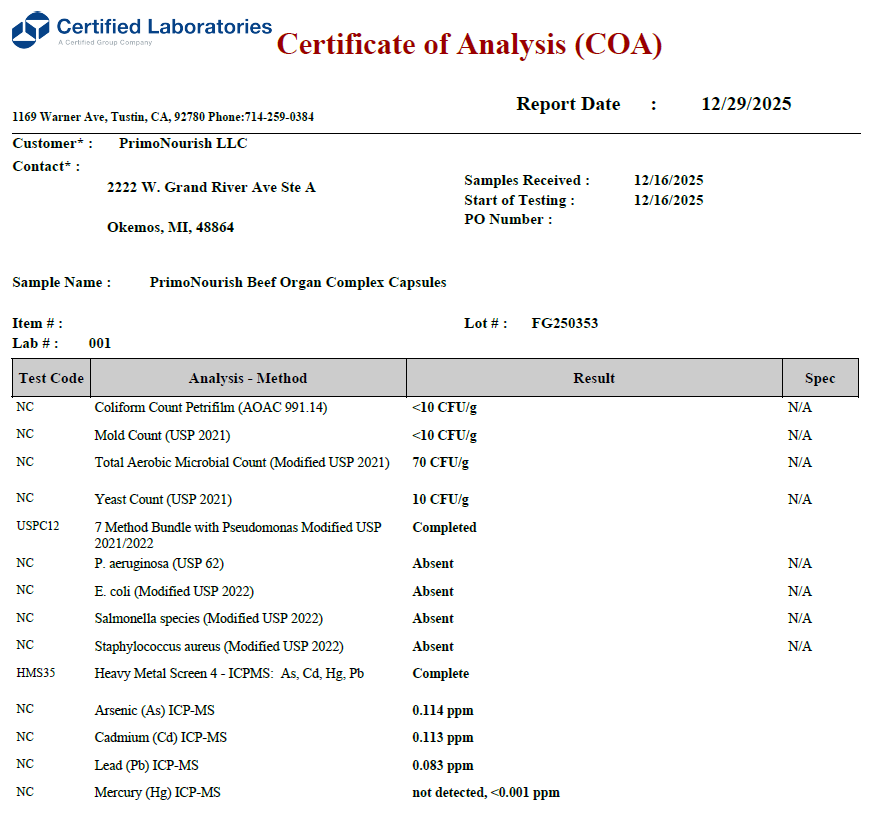Click the lab phone number 714-259-0384
Screen dimensions: 870x820
[279, 117]
